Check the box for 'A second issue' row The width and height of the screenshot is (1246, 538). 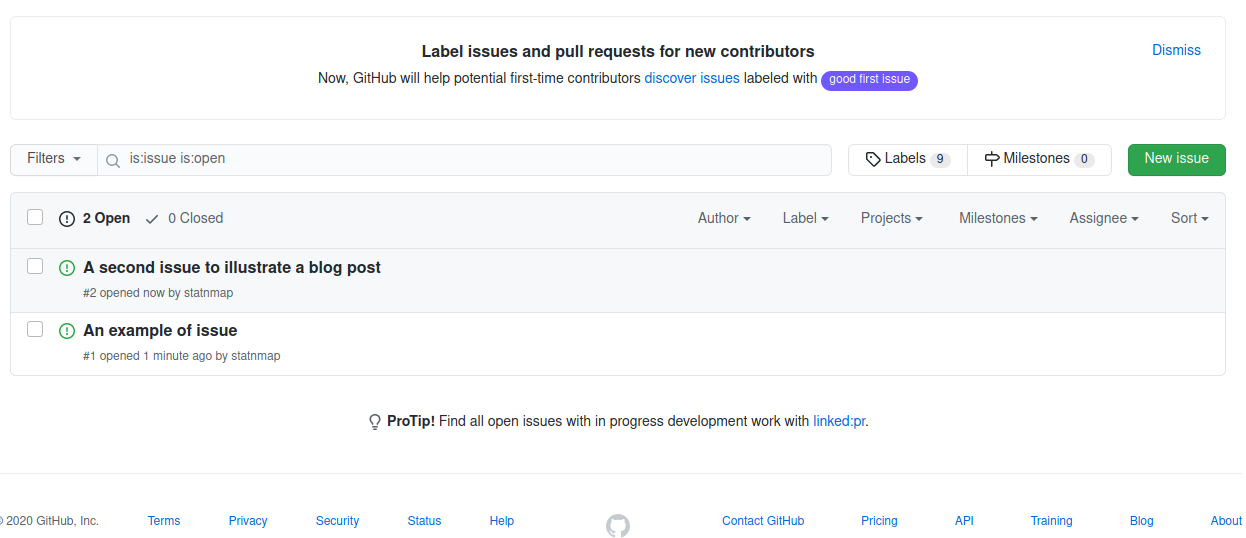pyautogui.click(x=35, y=266)
